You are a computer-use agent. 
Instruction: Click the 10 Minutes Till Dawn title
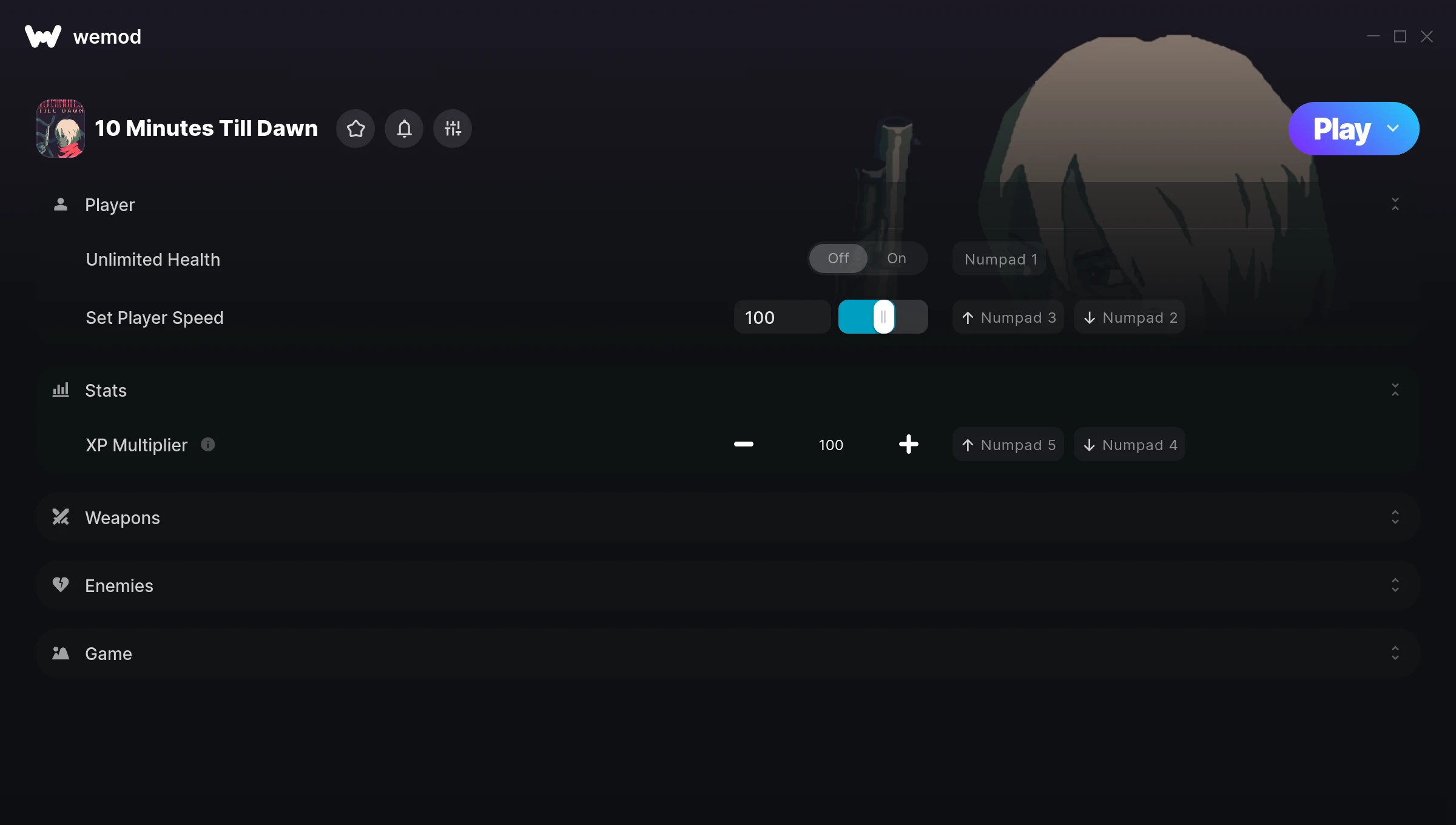(x=206, y=129)
